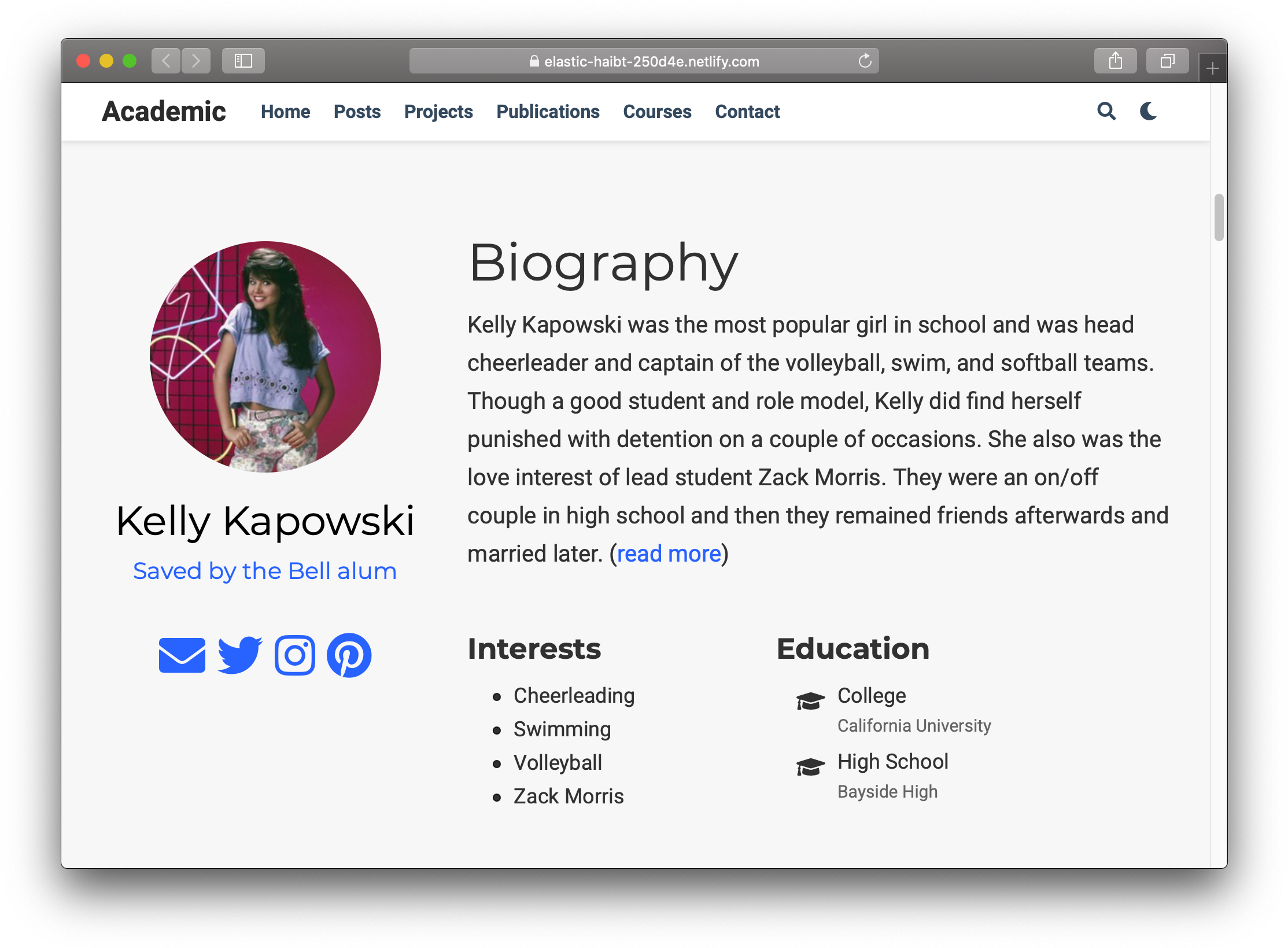Open the email envelope icon
Image resolution: width=1288 pixels, height=948 pixels.
pos(182,655)
